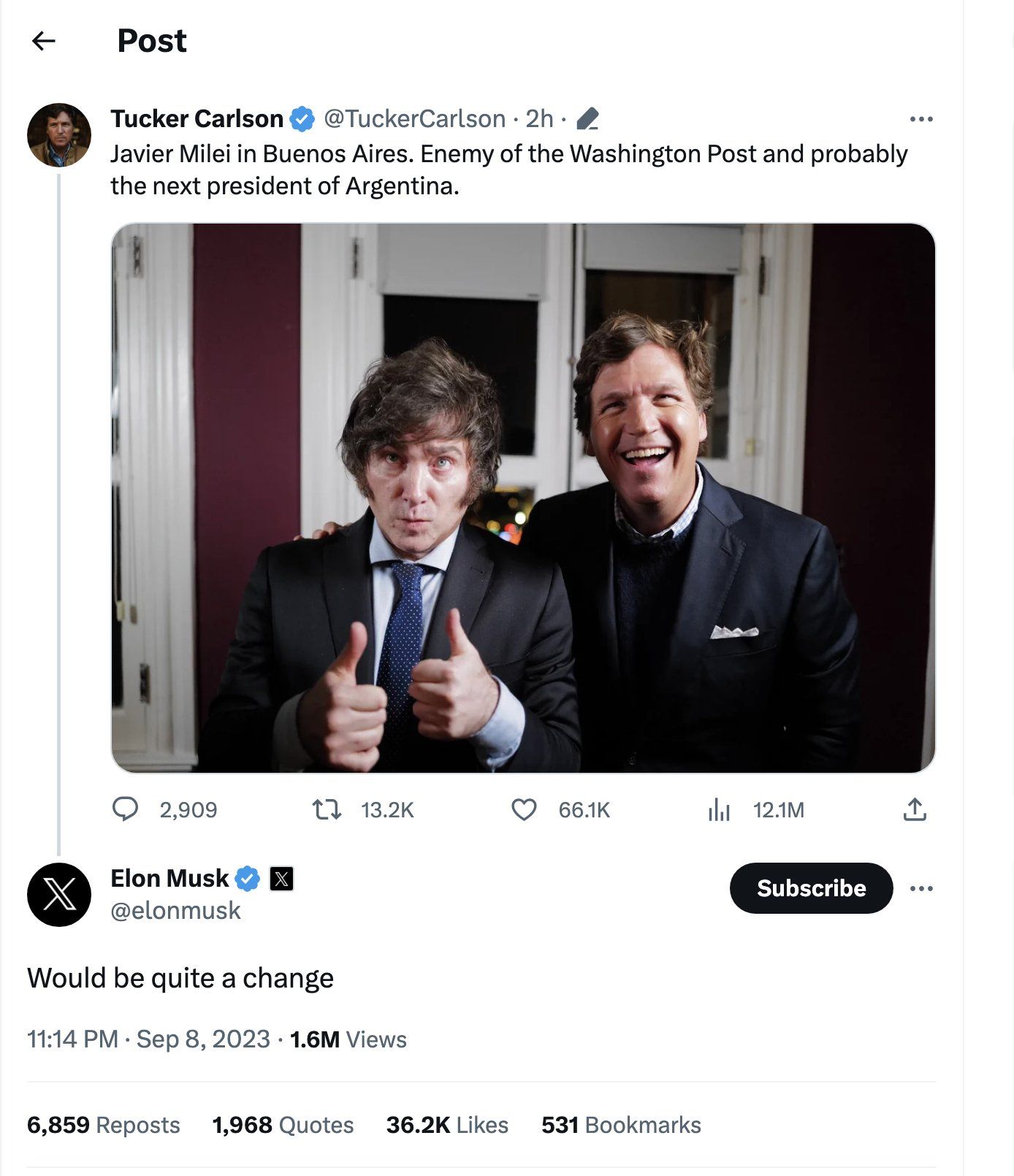View the 6,859 Reposts list
Image resolution: width=1014 pixels, height=1176 pixels.
(x=103, y=1125)
